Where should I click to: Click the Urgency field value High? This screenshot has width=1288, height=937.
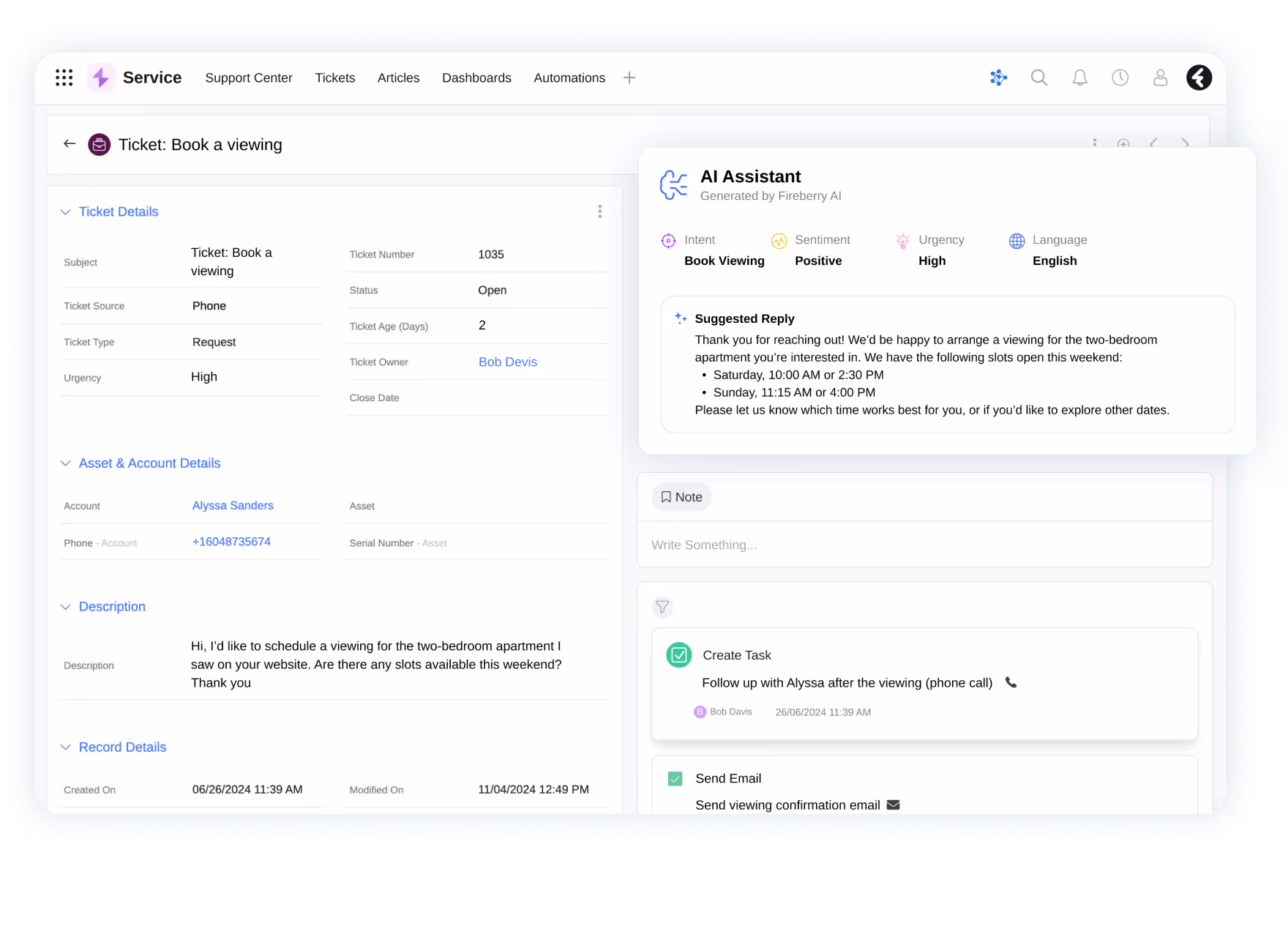click(204, 377)
